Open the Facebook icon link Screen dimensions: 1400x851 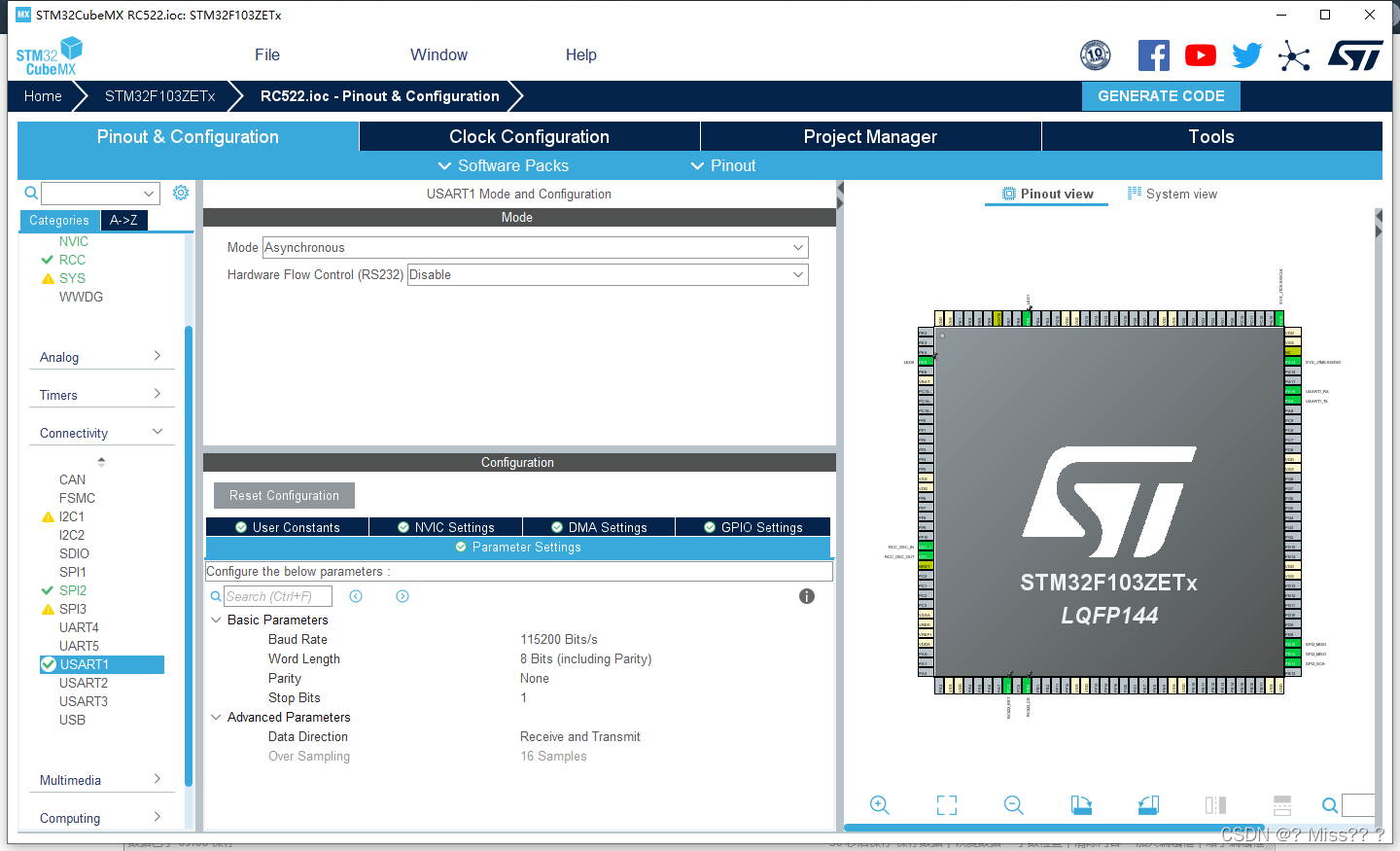click(x=1154, y=55)
